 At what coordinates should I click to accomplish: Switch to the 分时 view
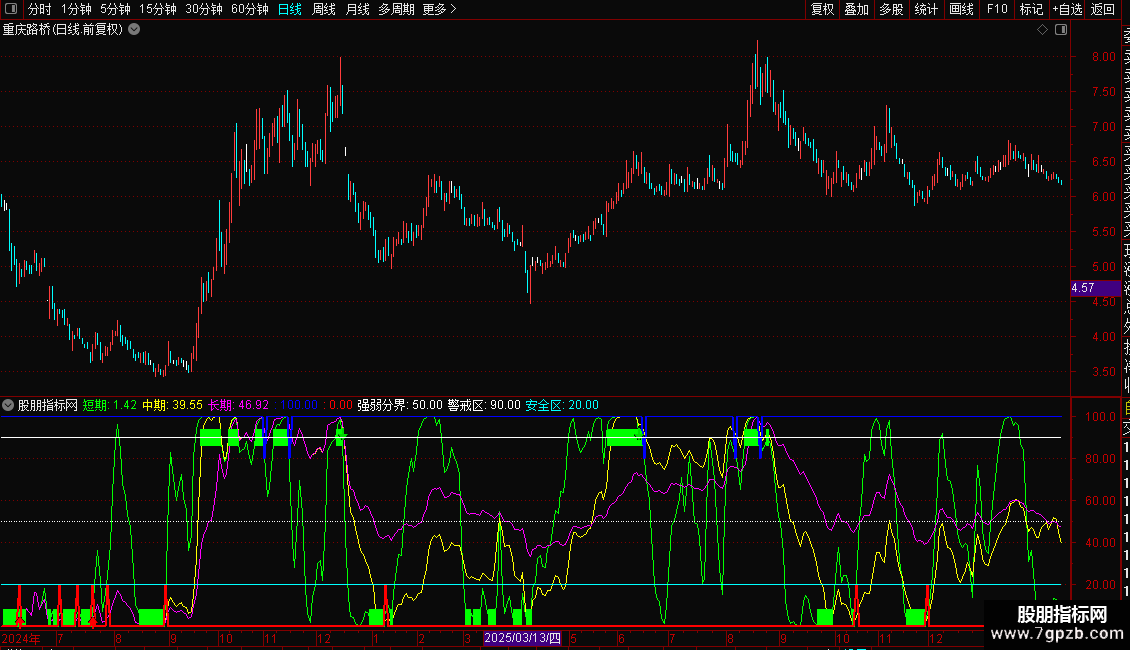(40, 9)
